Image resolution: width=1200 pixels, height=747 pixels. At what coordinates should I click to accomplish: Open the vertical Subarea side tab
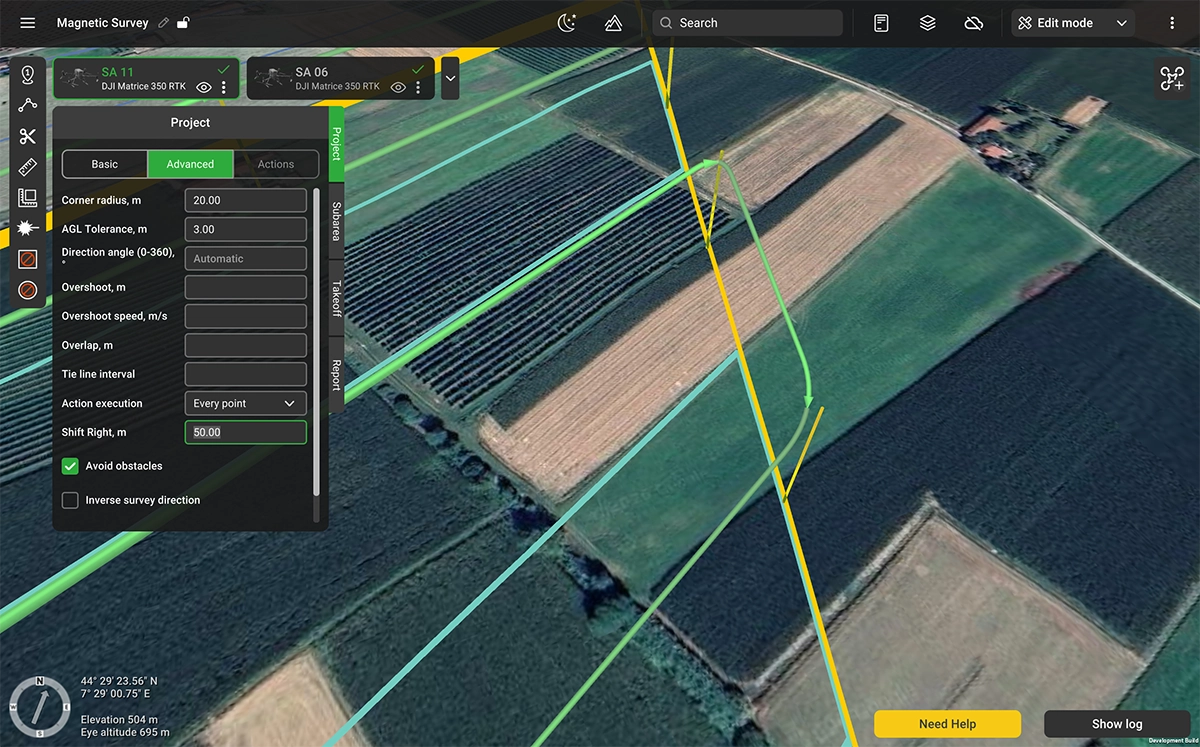pyautogui.click(x=336, y=222)
